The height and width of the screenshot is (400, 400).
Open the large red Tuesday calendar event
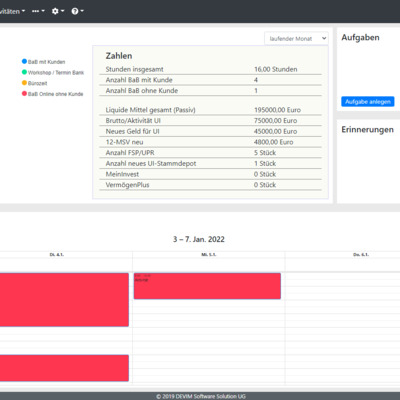click(64, 300)
